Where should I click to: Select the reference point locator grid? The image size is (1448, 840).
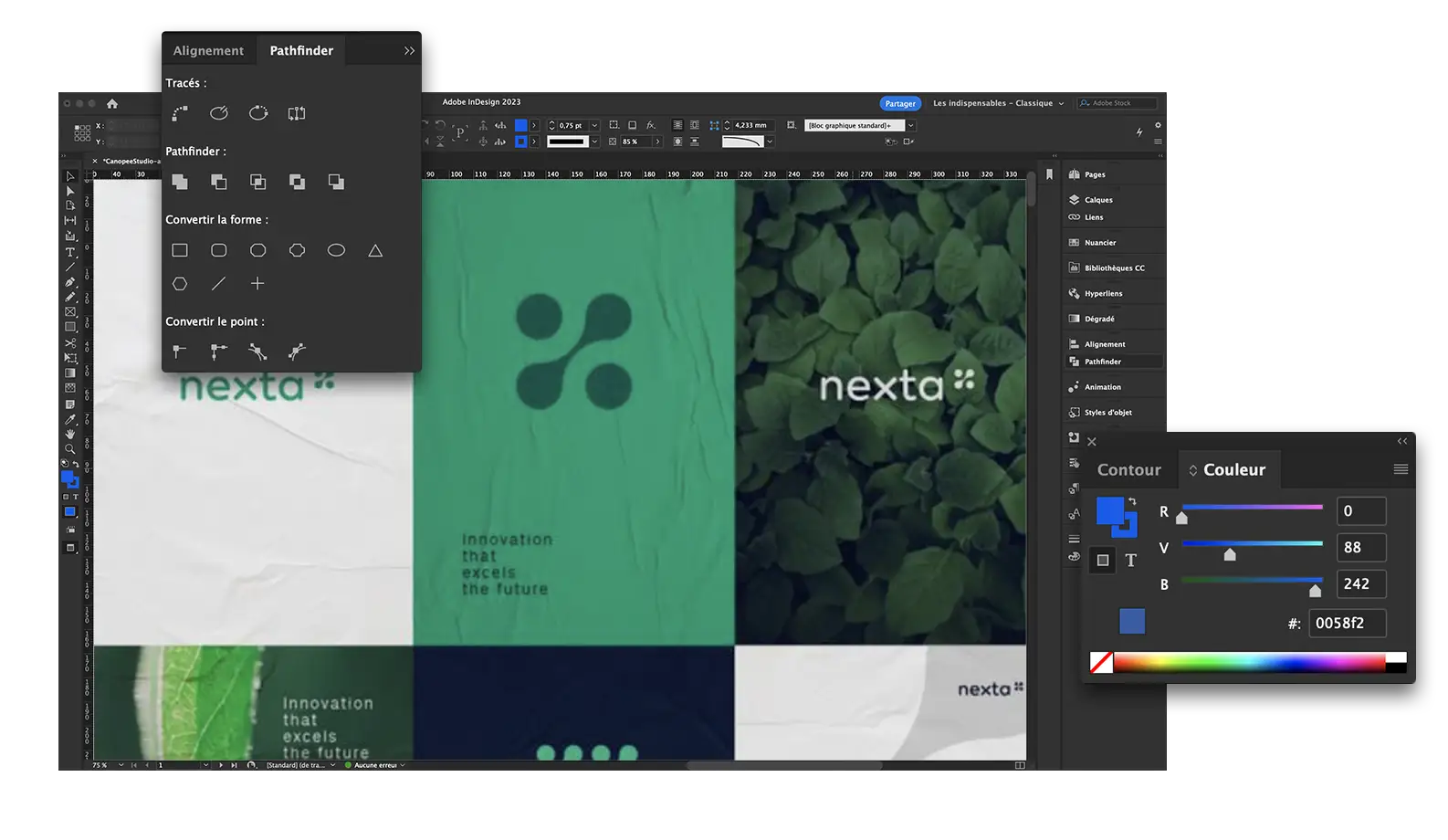(x=82, y=133)
